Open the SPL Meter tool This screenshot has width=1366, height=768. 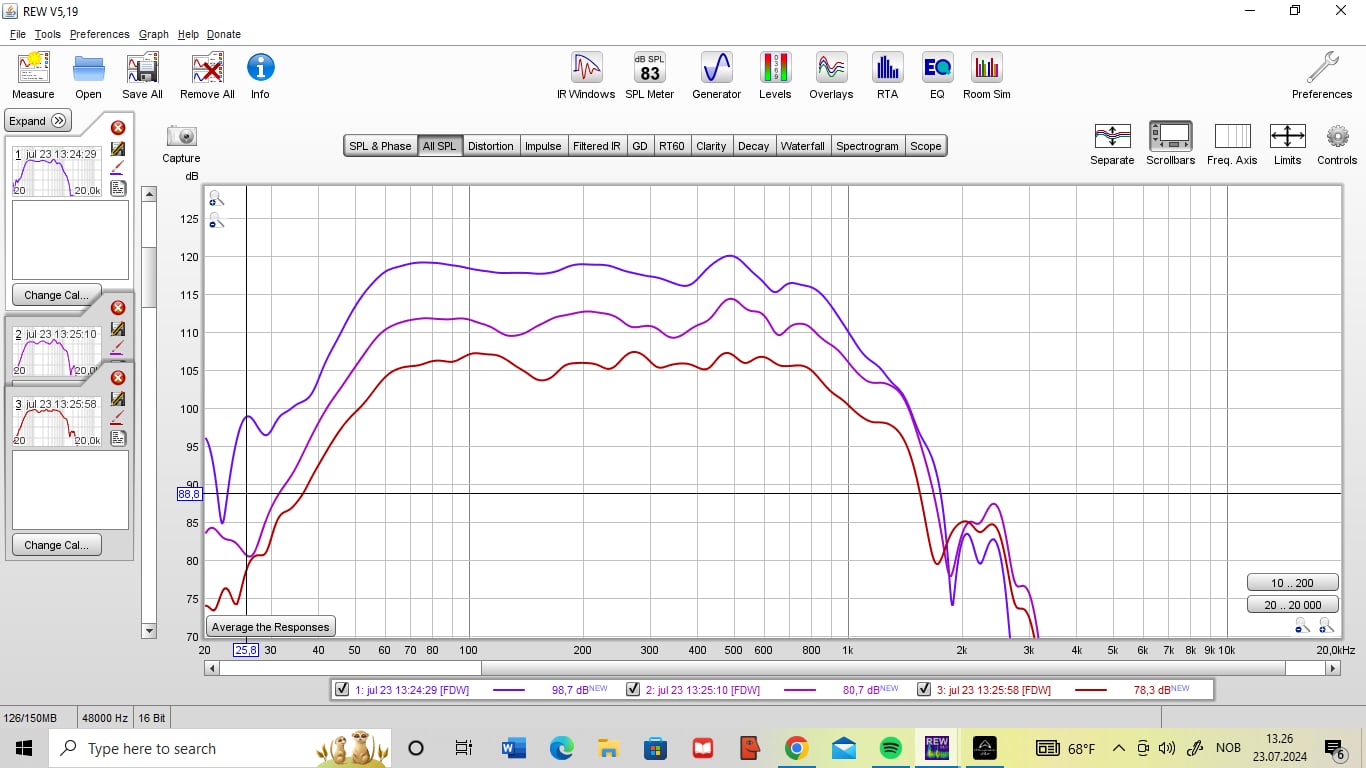tap(649, 76)
